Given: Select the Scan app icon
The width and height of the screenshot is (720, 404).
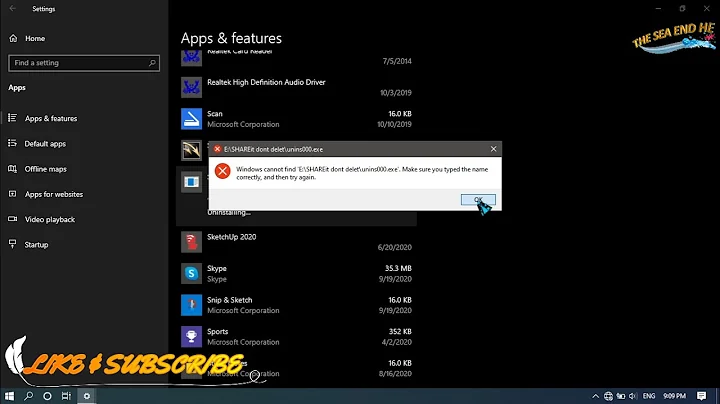Looking at the screenshot, I should click(x=191, y=118).
